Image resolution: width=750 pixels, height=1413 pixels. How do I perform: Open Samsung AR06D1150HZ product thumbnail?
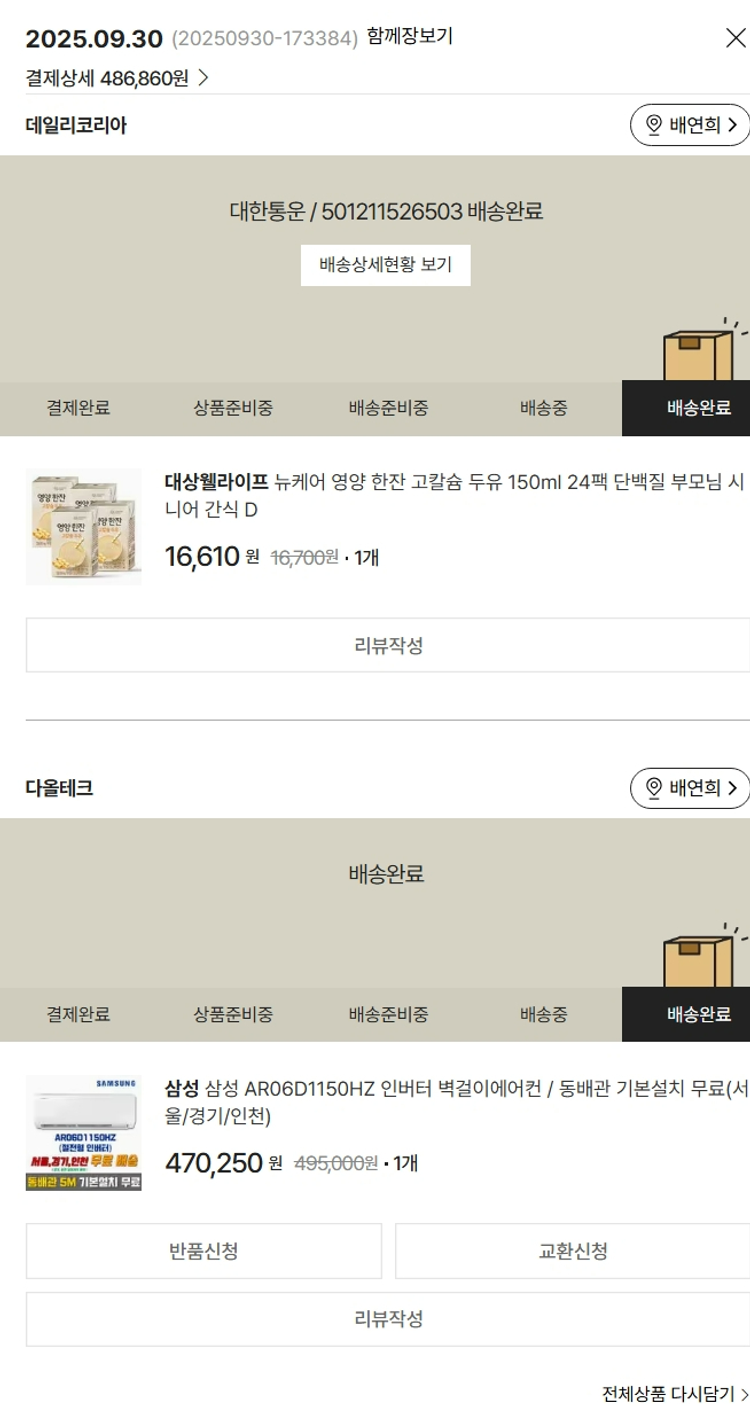84,1133
